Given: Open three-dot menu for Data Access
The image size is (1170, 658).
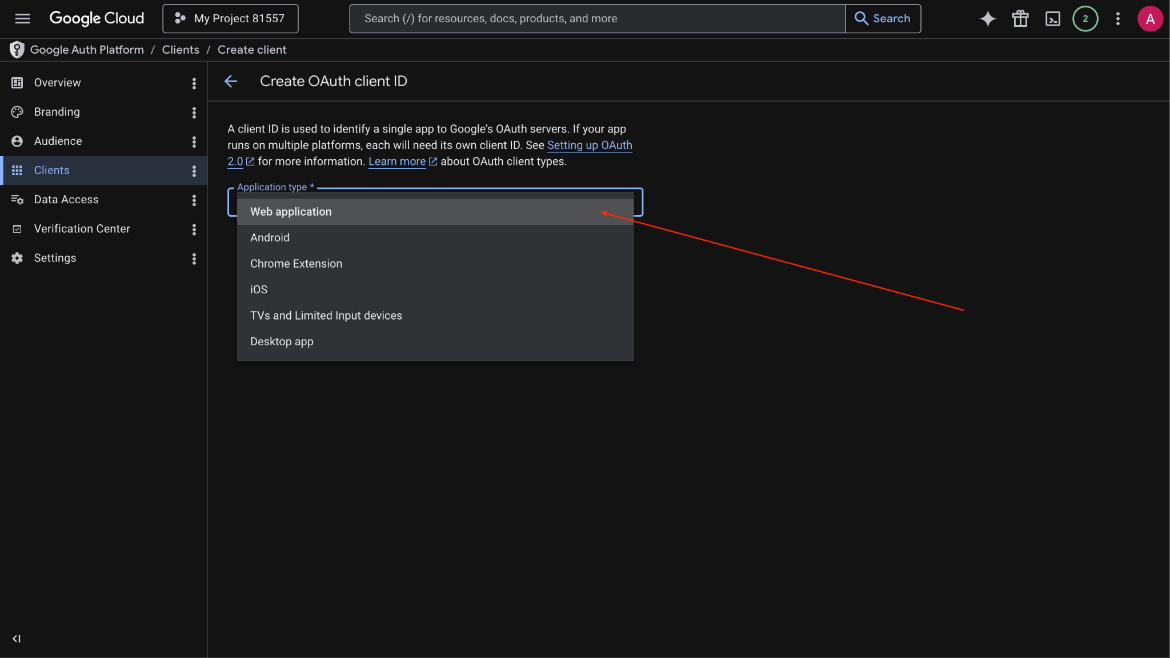Looking at the screenshot, I should click(x=194, y=200).
